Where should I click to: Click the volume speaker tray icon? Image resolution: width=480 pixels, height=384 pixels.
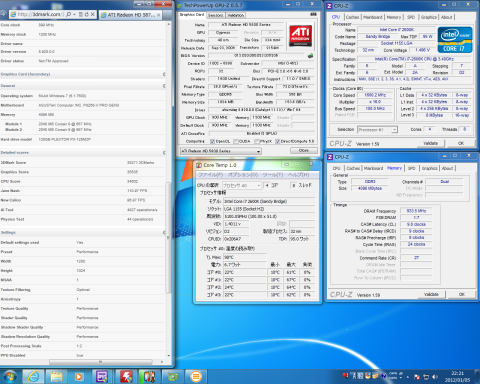click(435, 377)
